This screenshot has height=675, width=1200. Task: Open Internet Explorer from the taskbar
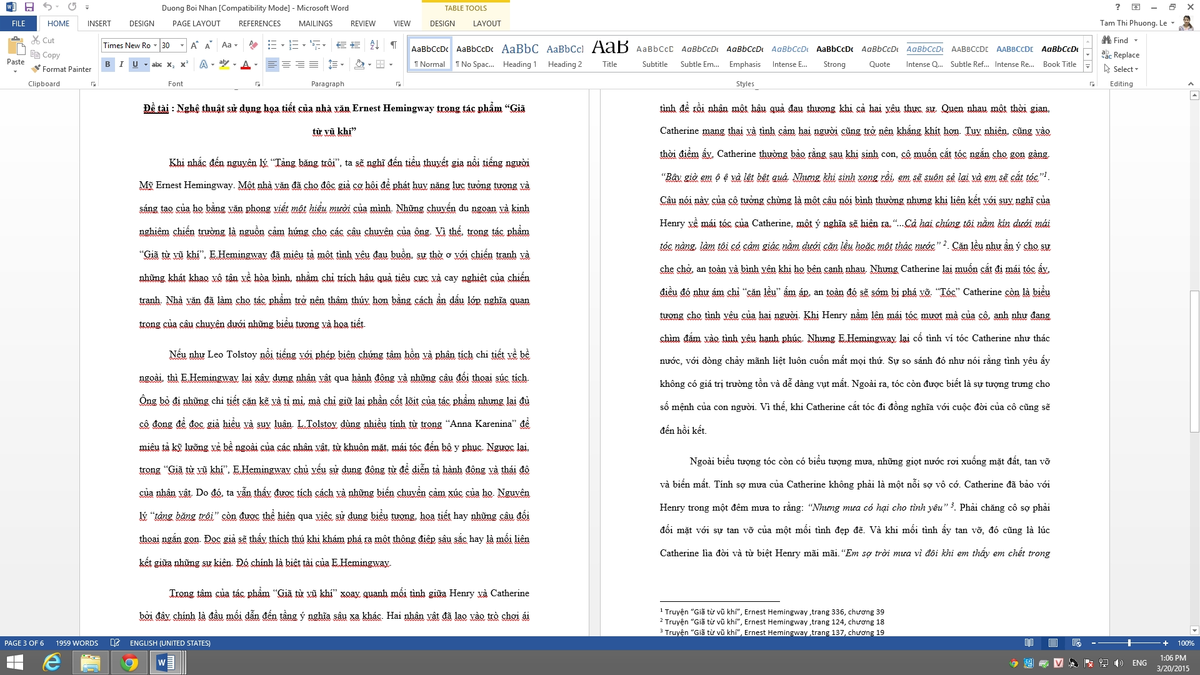pyautogui.click(x=51, y=663)
